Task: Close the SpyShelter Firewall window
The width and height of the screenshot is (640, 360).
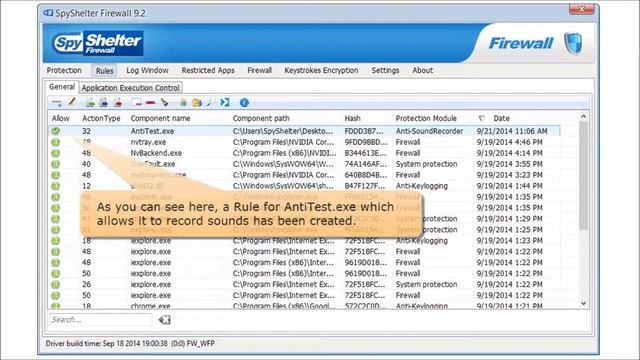Action: click(x=582, y=9)
